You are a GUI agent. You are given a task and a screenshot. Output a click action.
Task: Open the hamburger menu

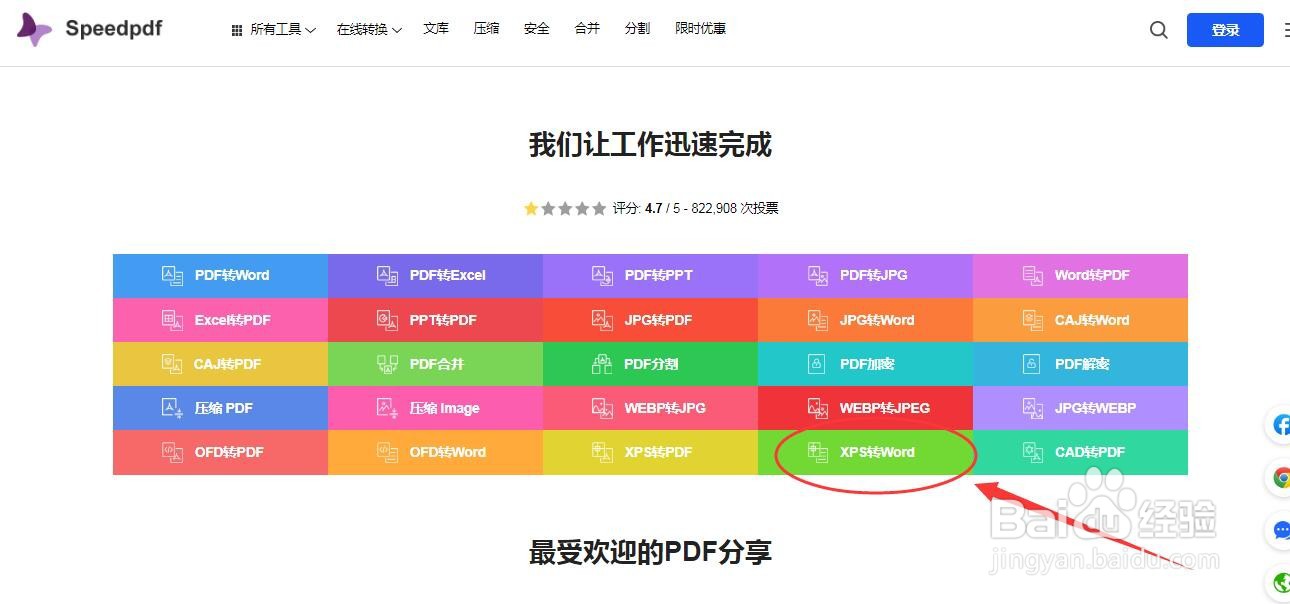point(1285,29)
